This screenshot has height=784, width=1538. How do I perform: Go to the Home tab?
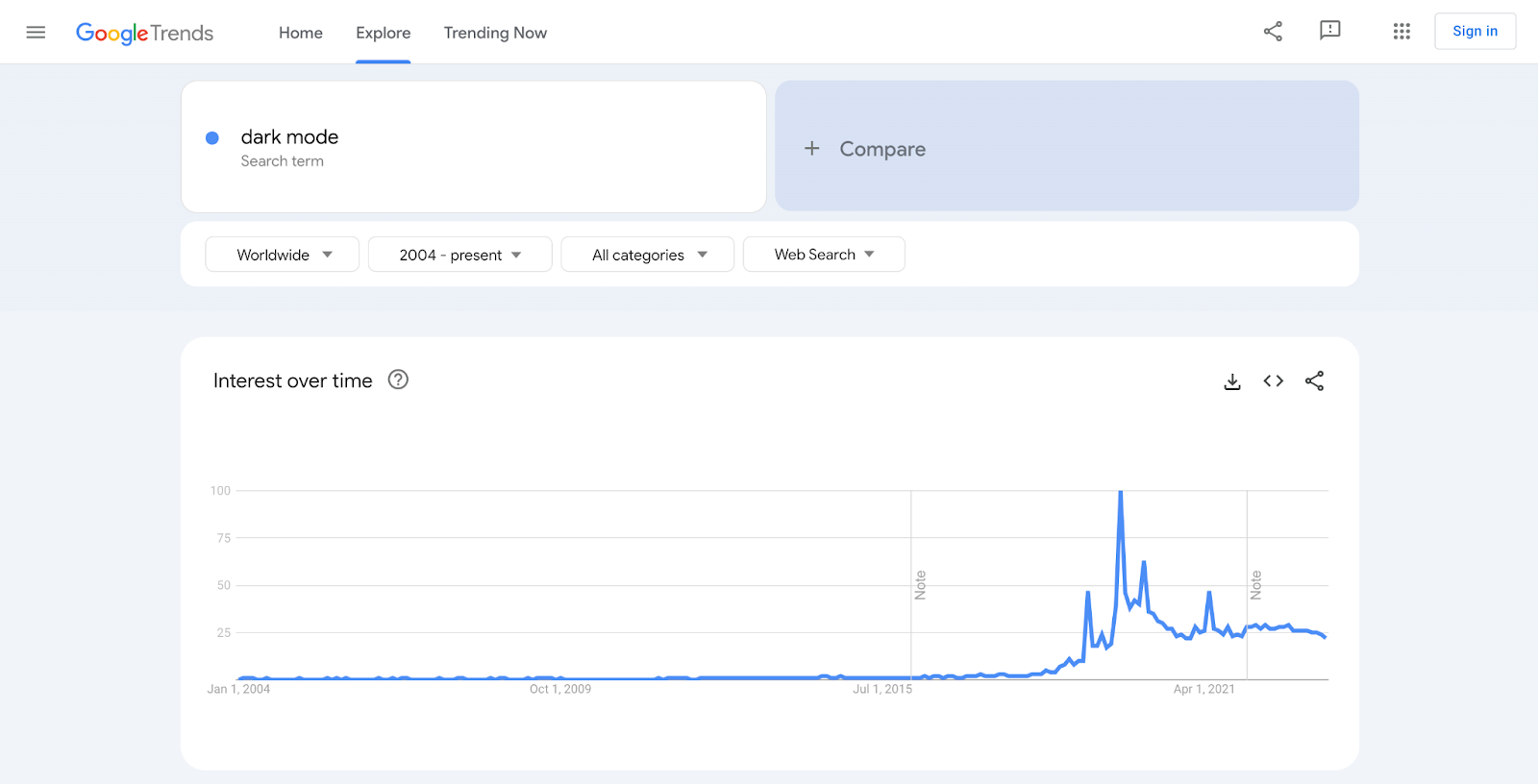click(x=301, y=33)
